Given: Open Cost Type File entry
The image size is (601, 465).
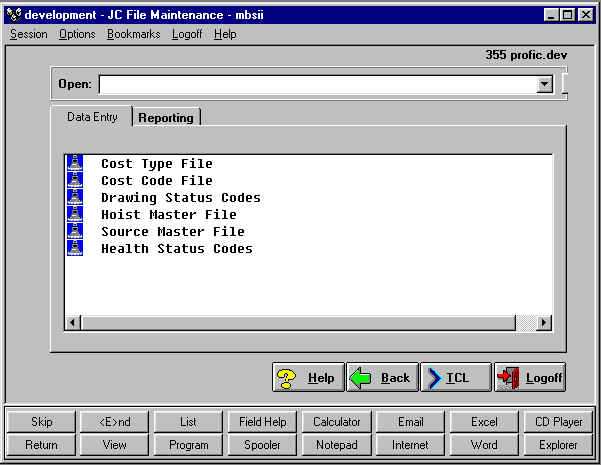Looking at the screenshot, I should (x=157, y=164).
